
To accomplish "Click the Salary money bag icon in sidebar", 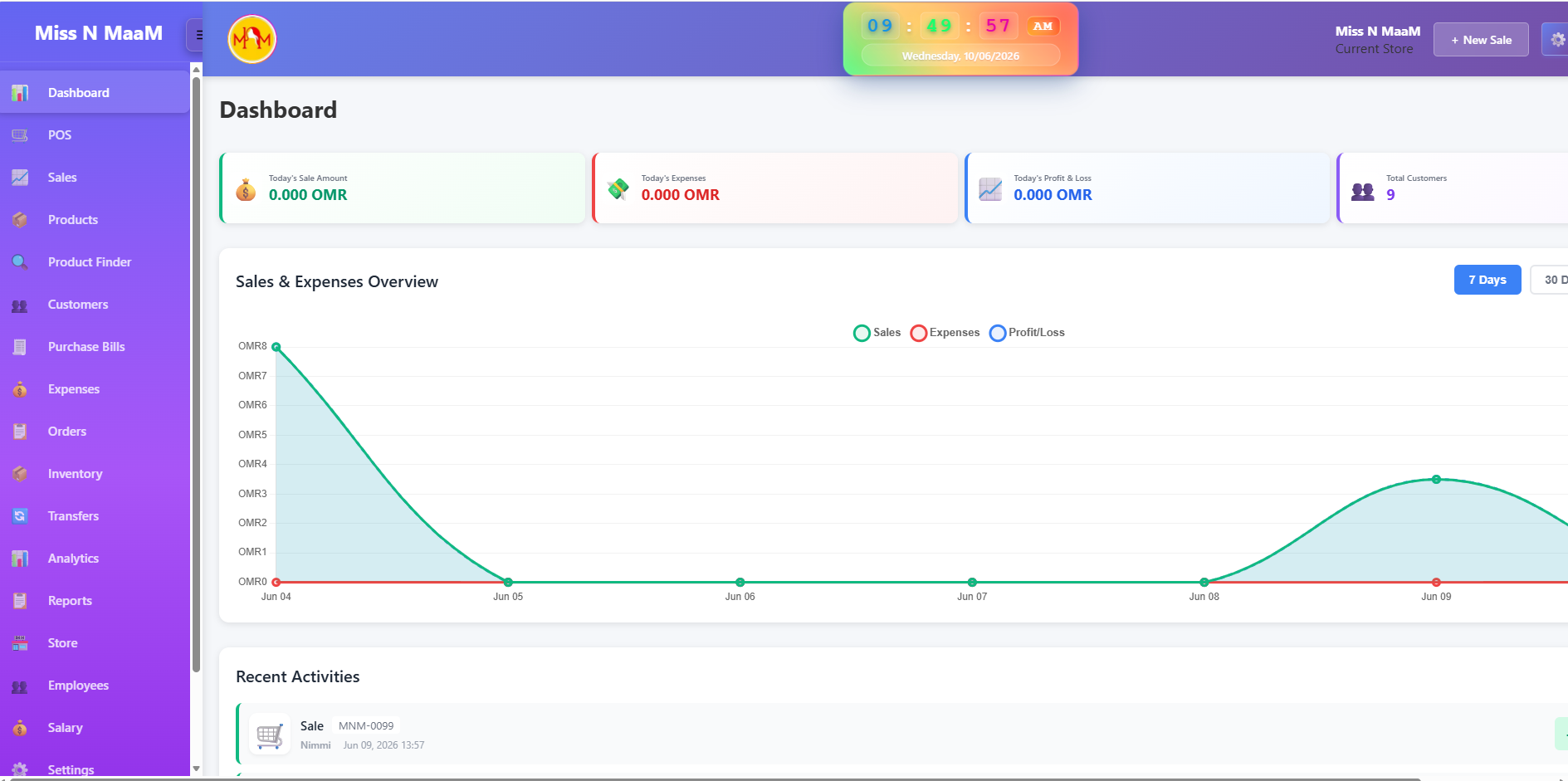I will [x=20, y=728].
